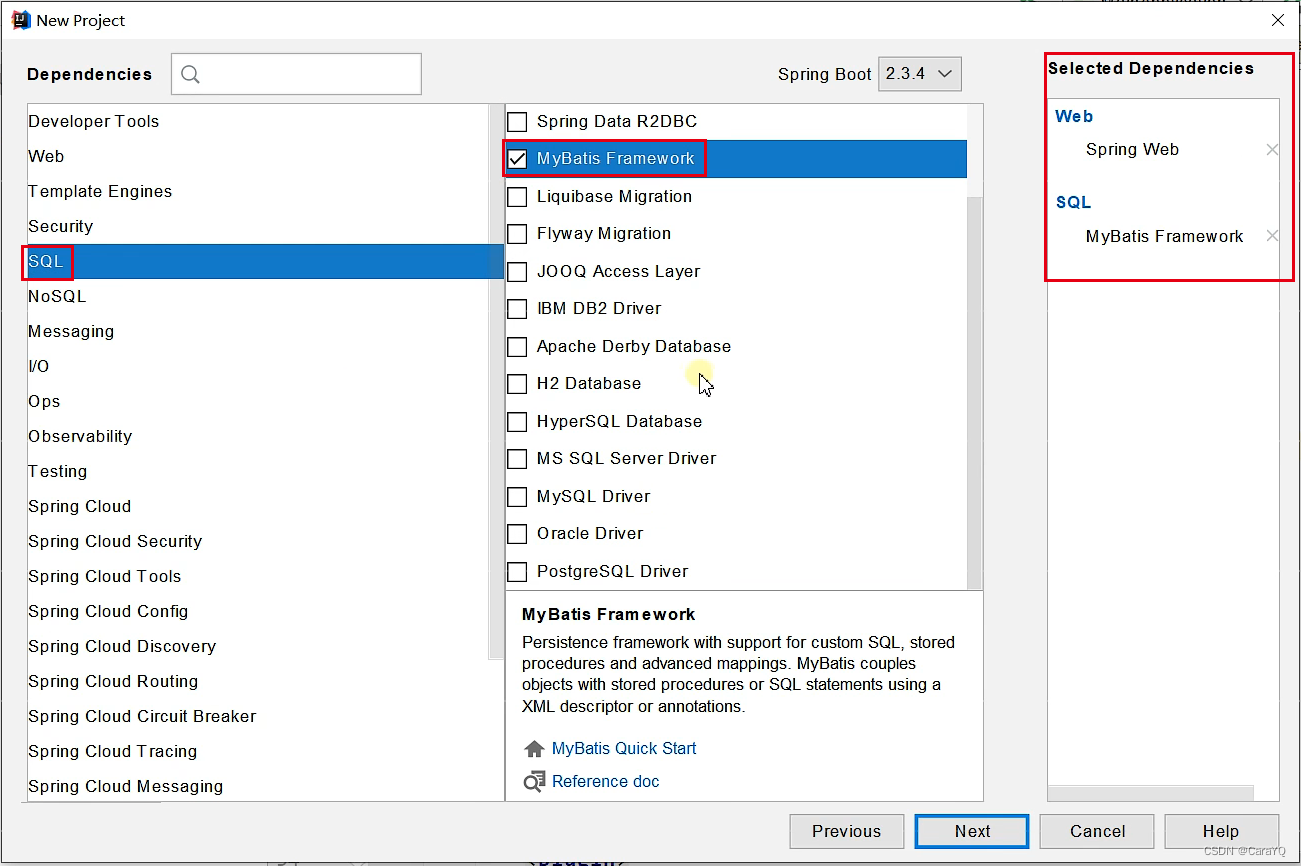The width and height of the screenshot is (1301, 866).
Task: Click the SQL heading in Selected Dependencies
Action: coord(1073,203)
